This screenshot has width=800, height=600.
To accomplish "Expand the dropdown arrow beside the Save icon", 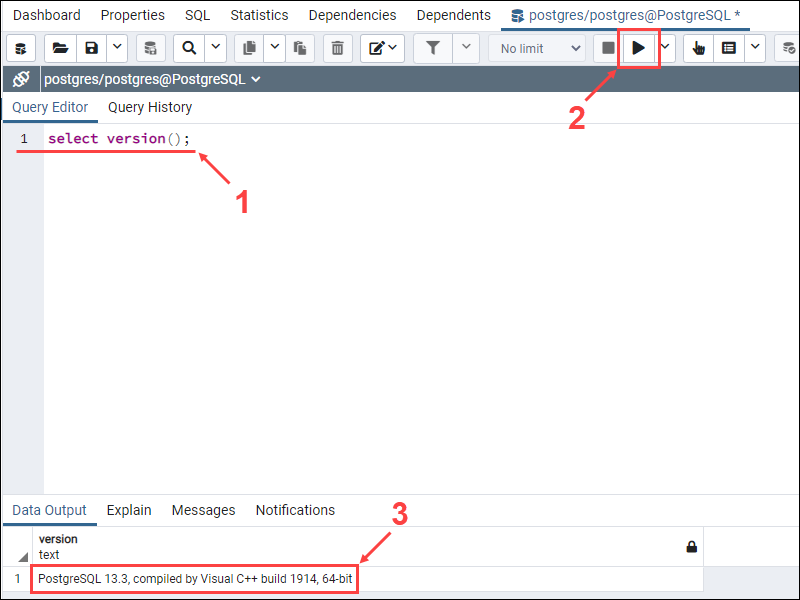I will (117, 48).
